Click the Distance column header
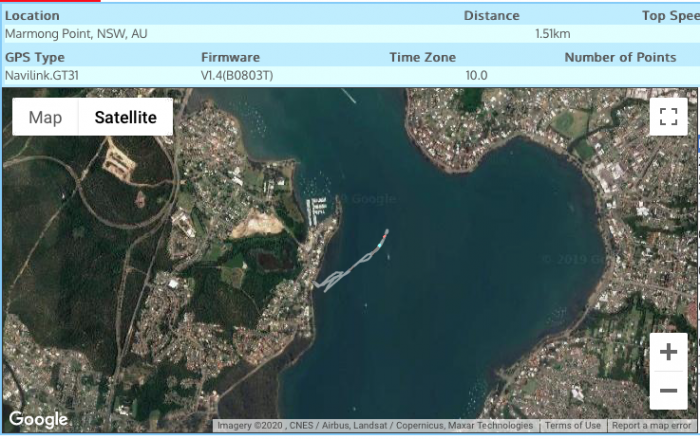This screenshot has width=700, height=439. click(491, 15)
